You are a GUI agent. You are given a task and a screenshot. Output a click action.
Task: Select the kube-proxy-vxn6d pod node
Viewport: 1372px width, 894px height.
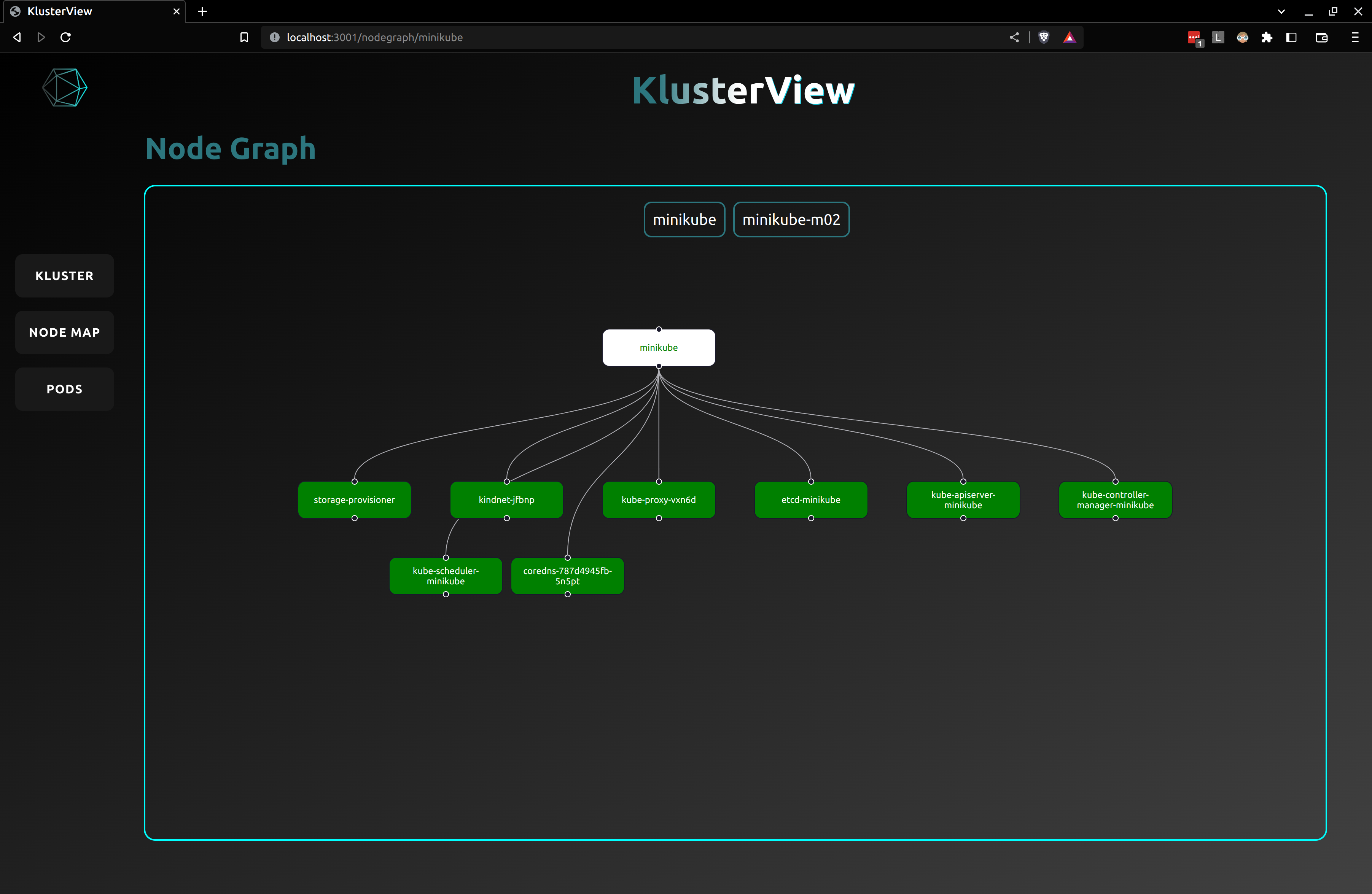pyautogui.click(x=659, y=500)
